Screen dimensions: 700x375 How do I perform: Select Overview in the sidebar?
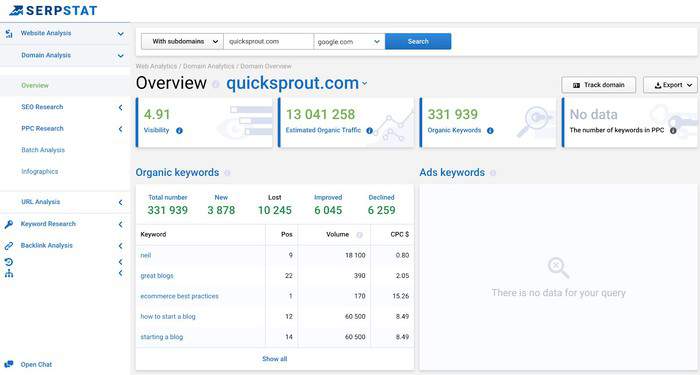coord(35,85)
